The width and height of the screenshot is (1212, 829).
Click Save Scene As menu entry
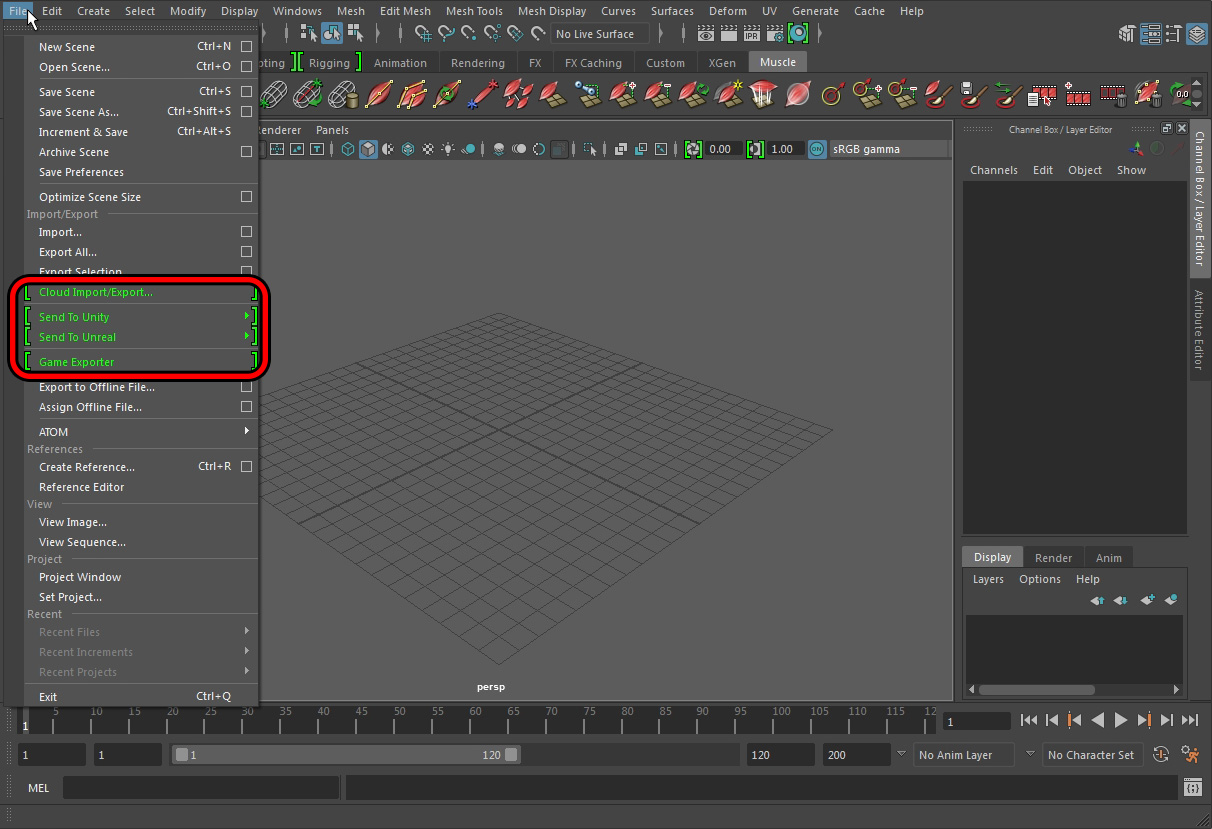coord(79,112)
